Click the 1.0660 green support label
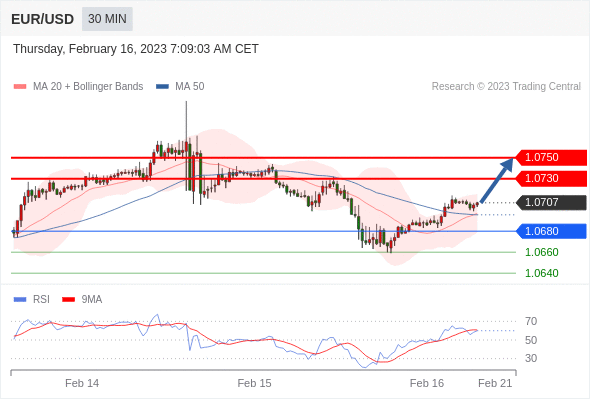Screen dimensions: 590x400 click(x=541, y=252)
